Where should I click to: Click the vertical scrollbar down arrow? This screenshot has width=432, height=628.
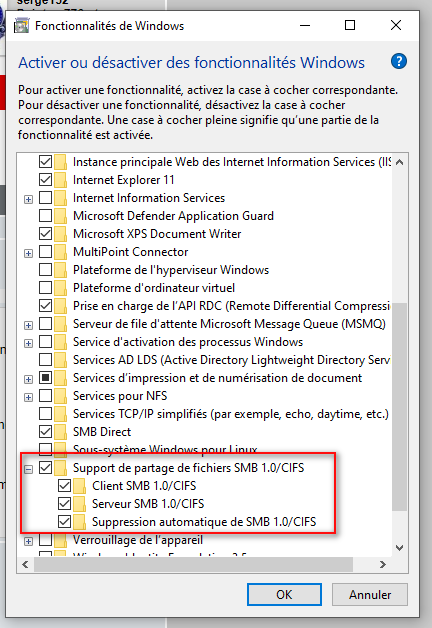pos(399,547)
